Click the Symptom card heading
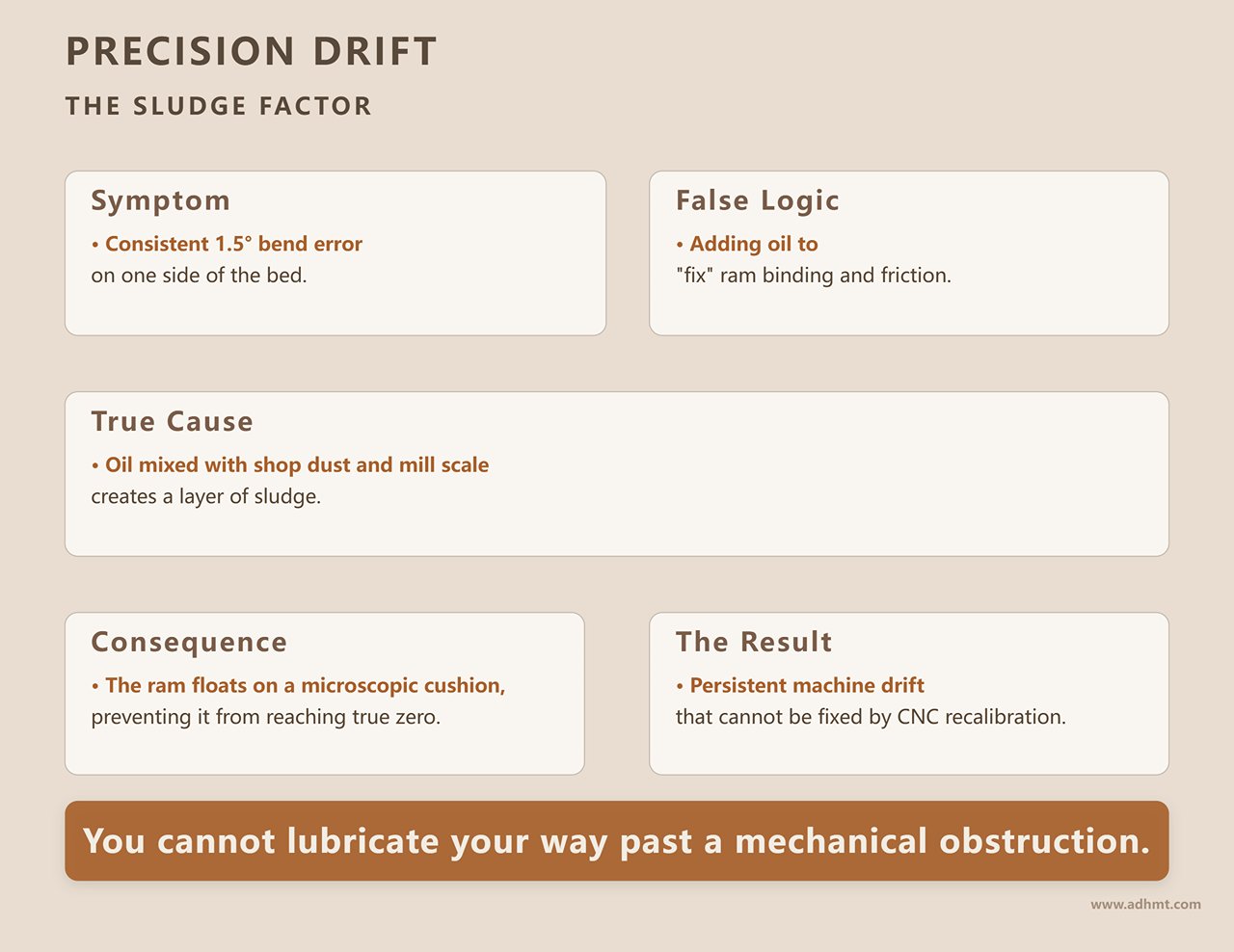Screen dimensions: 1234x952 coord(161,200)
